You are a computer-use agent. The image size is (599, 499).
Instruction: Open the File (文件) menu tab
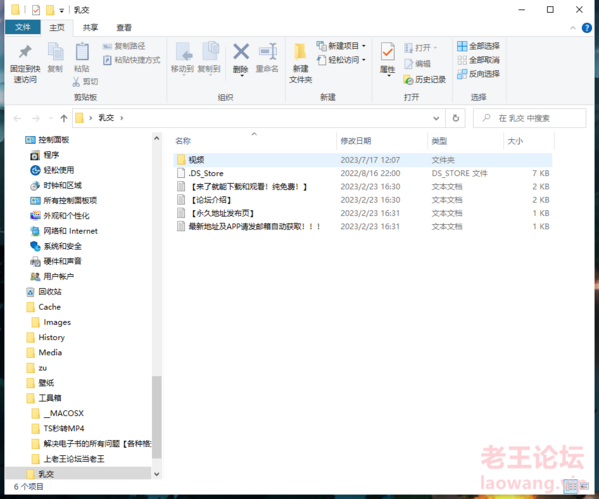23,27
